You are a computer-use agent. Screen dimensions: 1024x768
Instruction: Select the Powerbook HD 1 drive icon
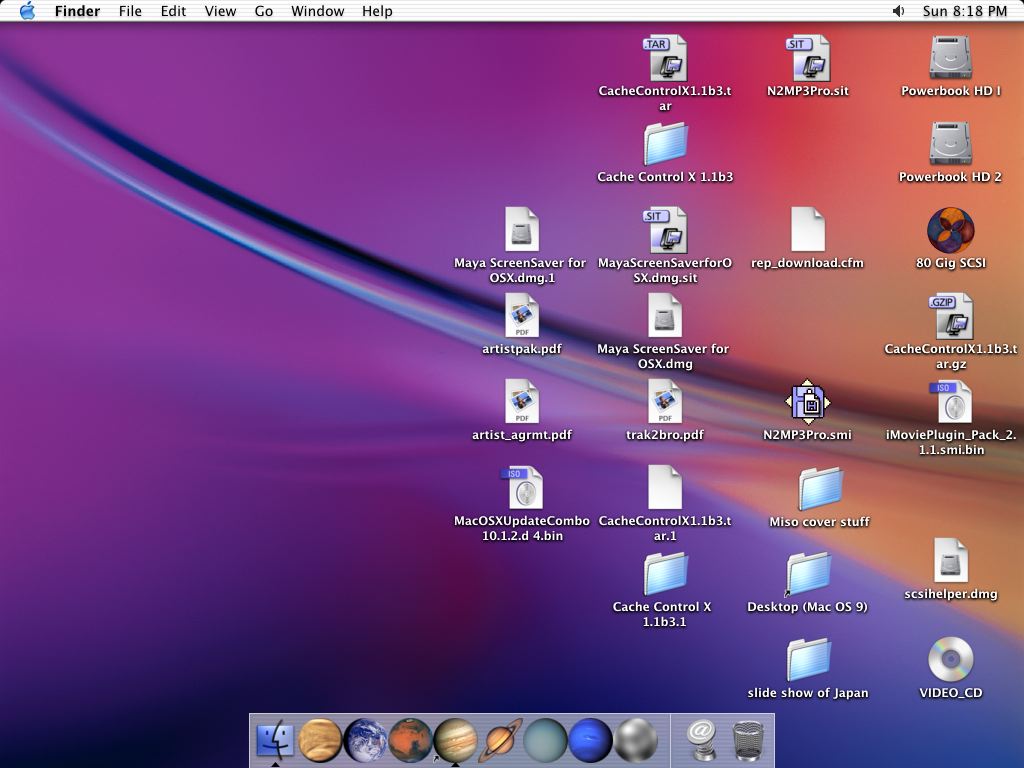tap(950, 58)
